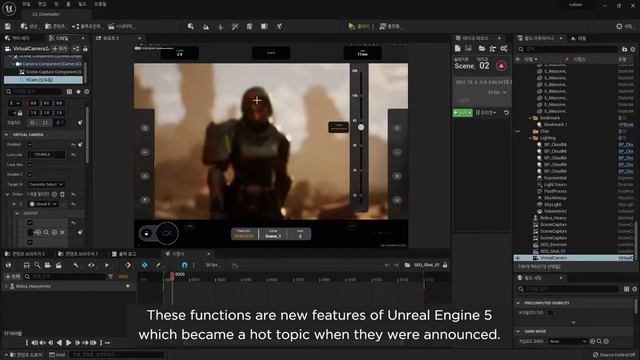Activate the Foliage mode toolbar icon

(x=220, y=27)
